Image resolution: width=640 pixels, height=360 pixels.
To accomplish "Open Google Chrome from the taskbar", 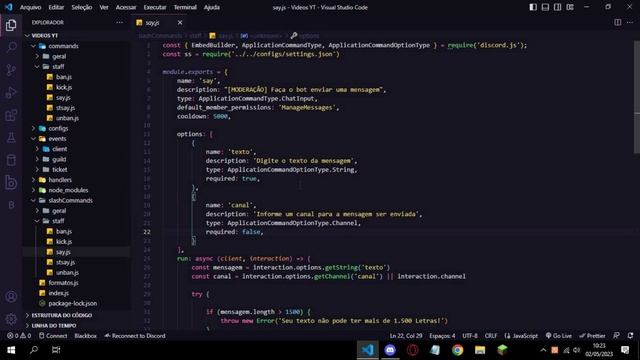I will pos(458,350).
